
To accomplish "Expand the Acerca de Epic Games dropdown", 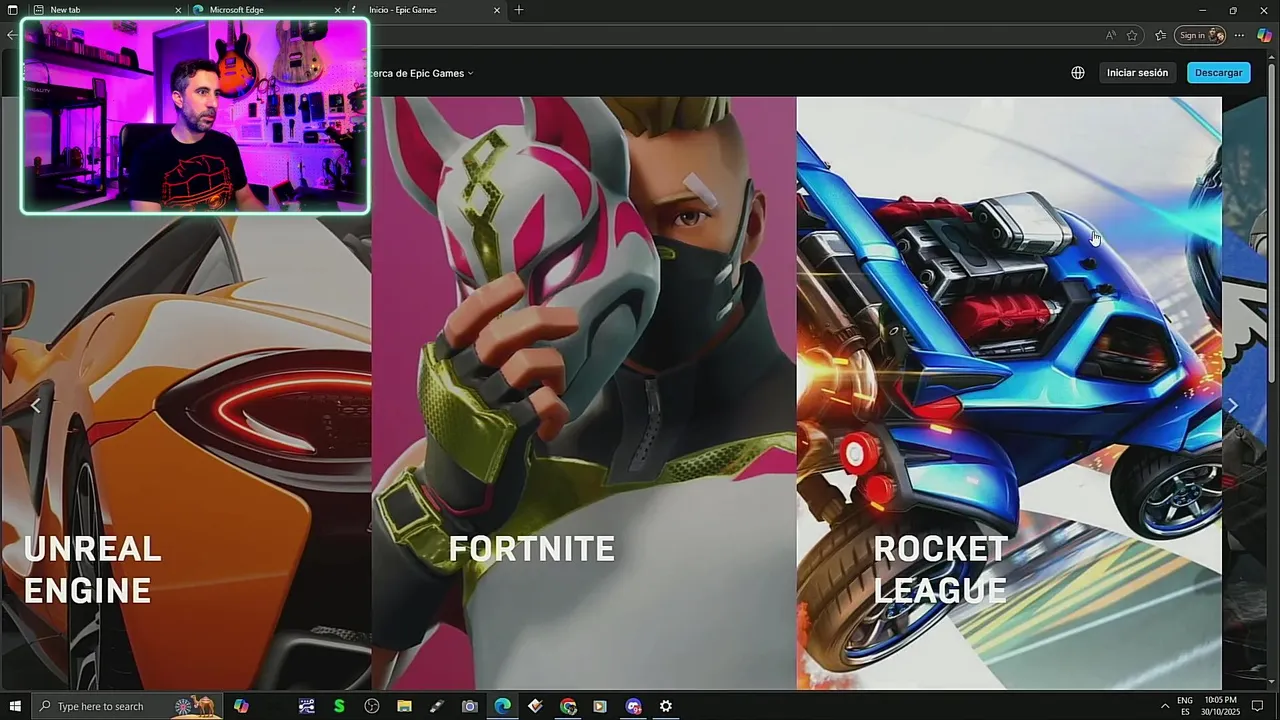I will 421,73.
